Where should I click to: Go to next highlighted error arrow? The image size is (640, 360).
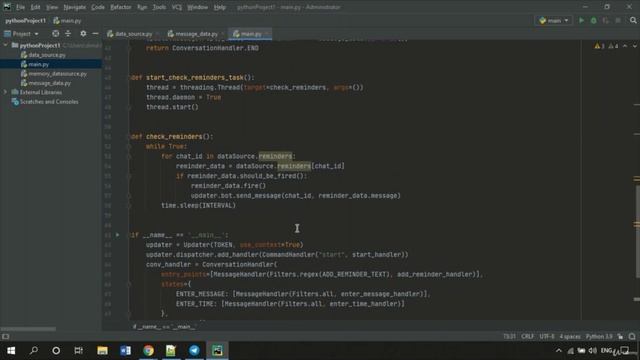635,46
